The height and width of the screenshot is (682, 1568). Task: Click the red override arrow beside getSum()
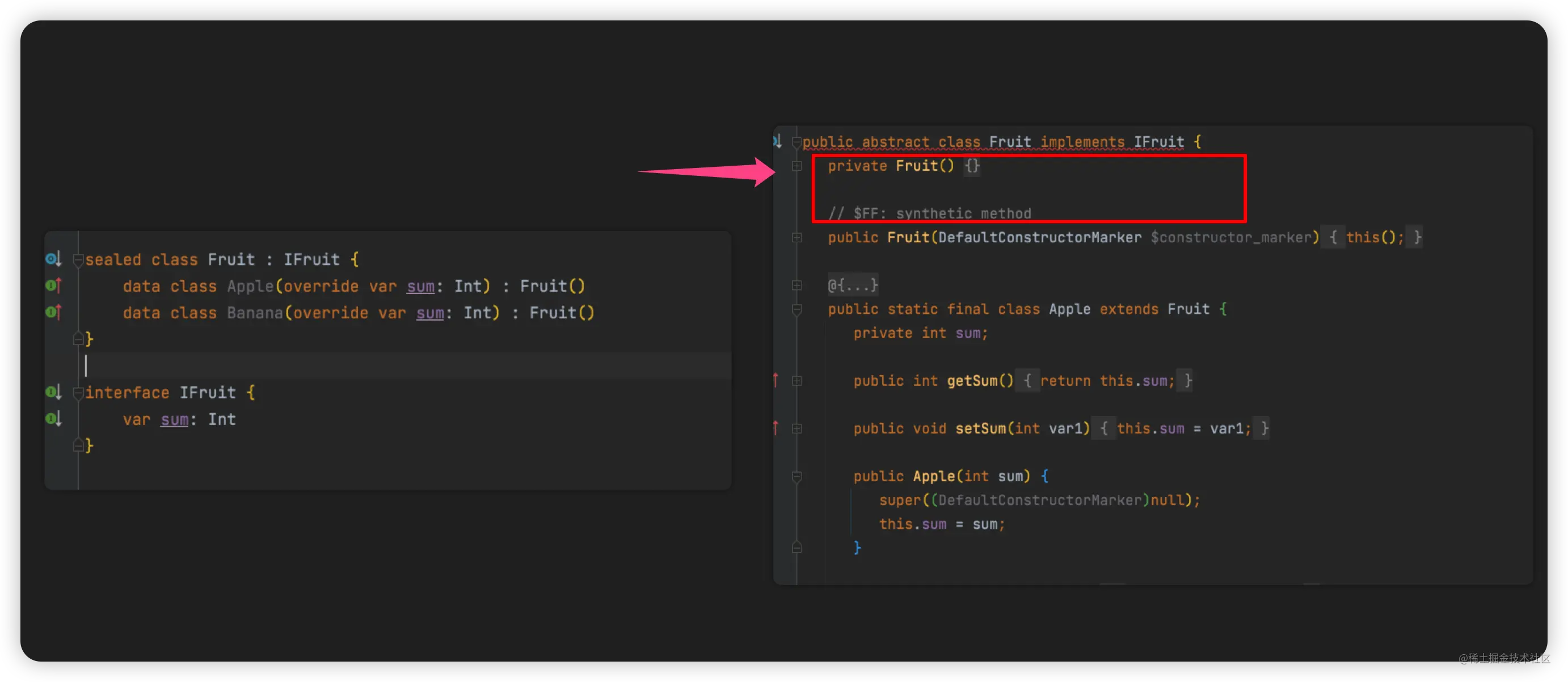pyautogui.click(x=775, y=381)
